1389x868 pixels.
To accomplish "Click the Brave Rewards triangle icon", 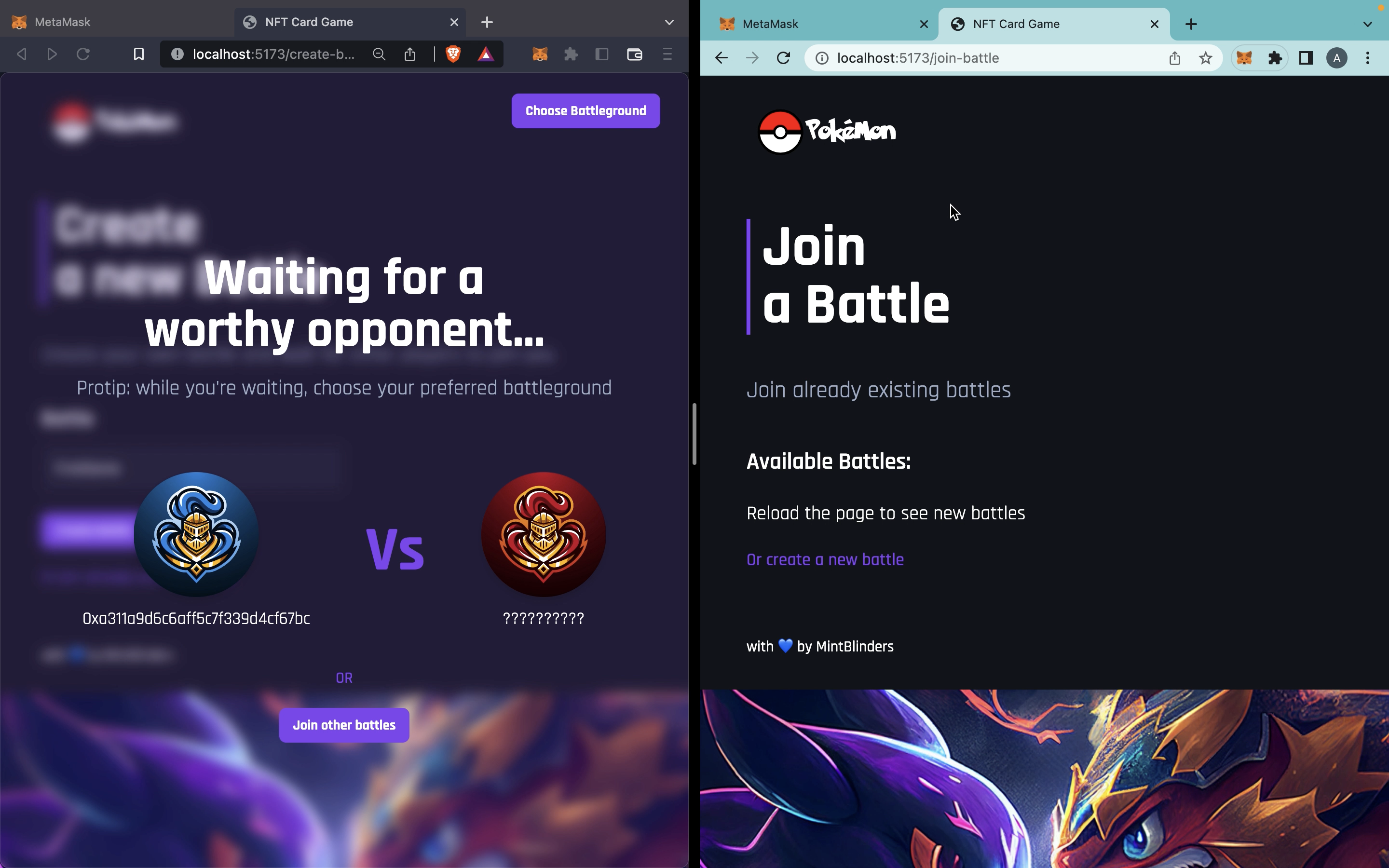I will coord(486,54).
